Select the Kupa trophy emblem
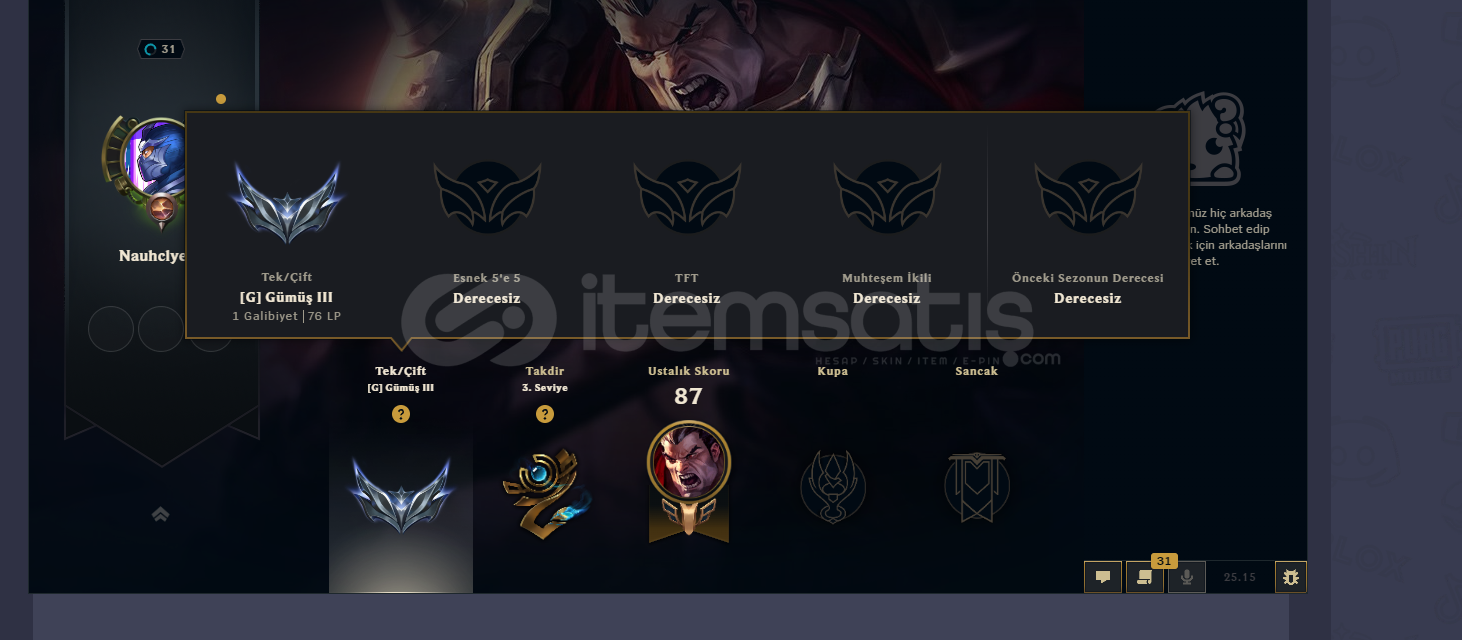The height and width of the screenshot is (640, 1462). coord(833,487)
